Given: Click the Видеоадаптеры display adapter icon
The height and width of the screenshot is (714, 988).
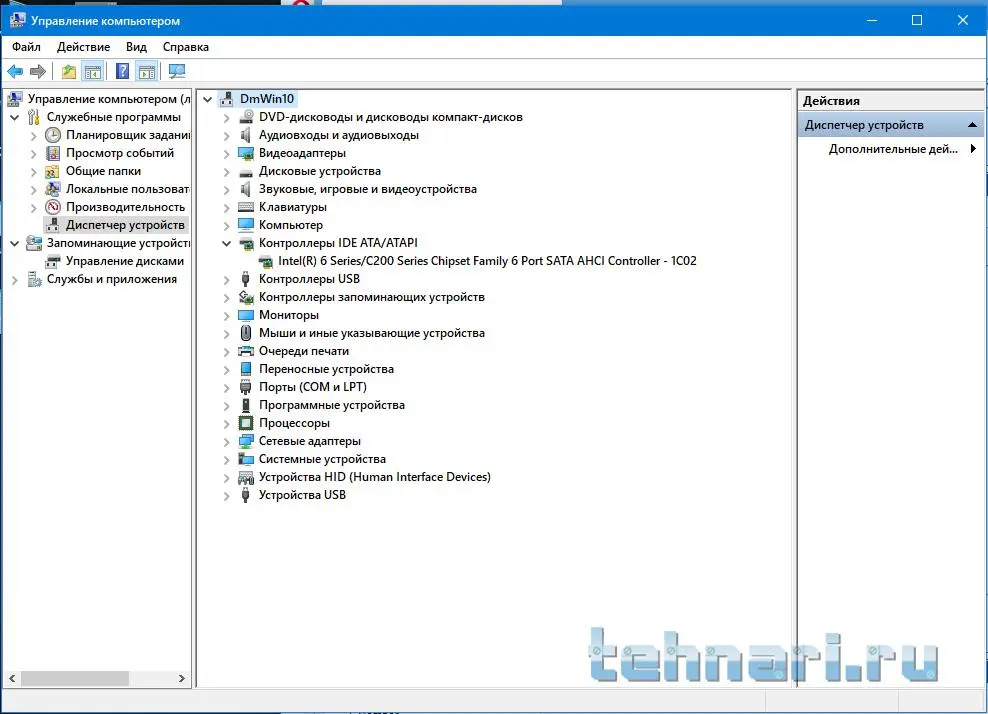Looking at the screenshot, I should [246, 153].
